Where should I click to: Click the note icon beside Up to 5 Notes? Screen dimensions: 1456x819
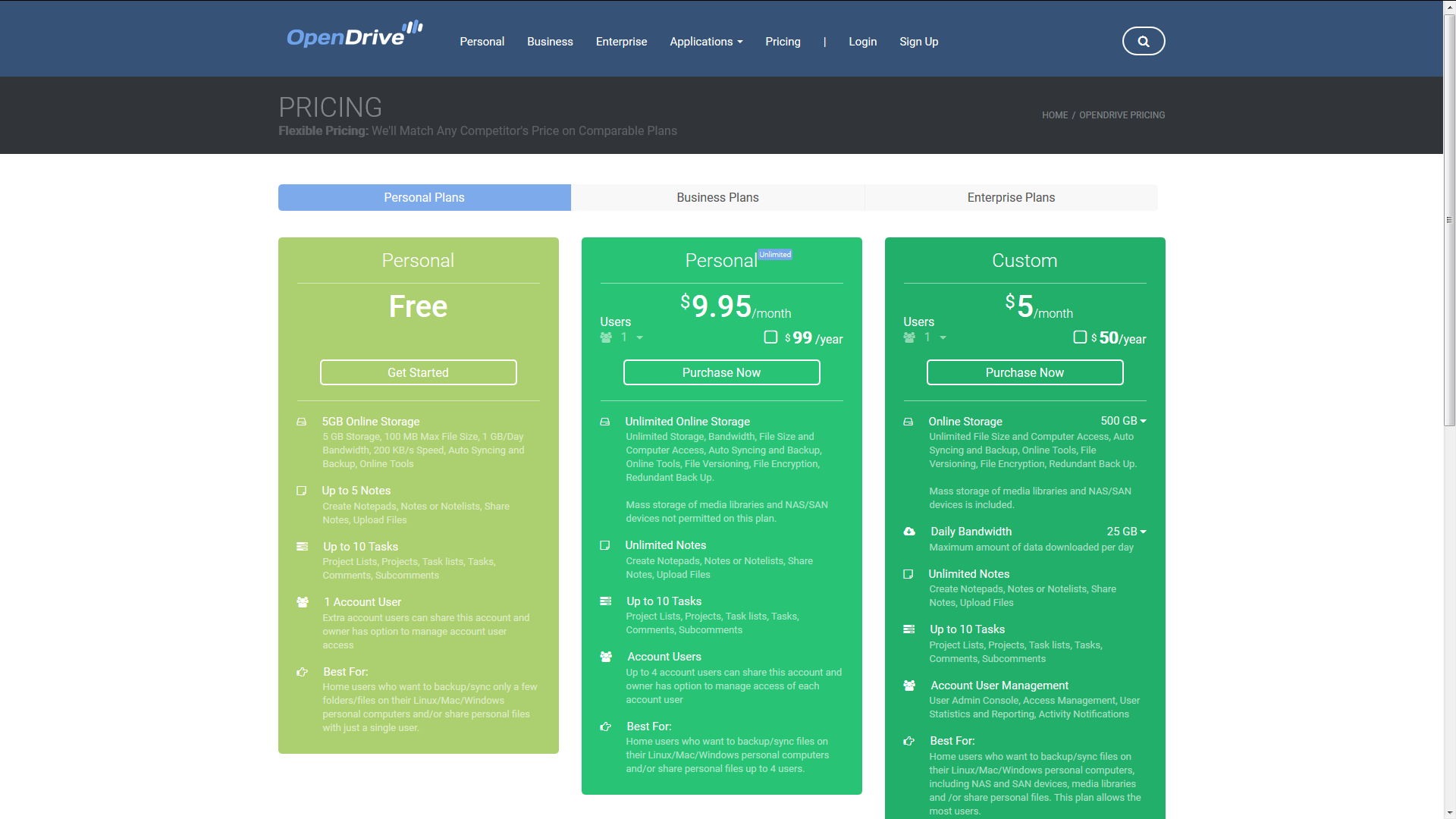[x=301, y=491]
